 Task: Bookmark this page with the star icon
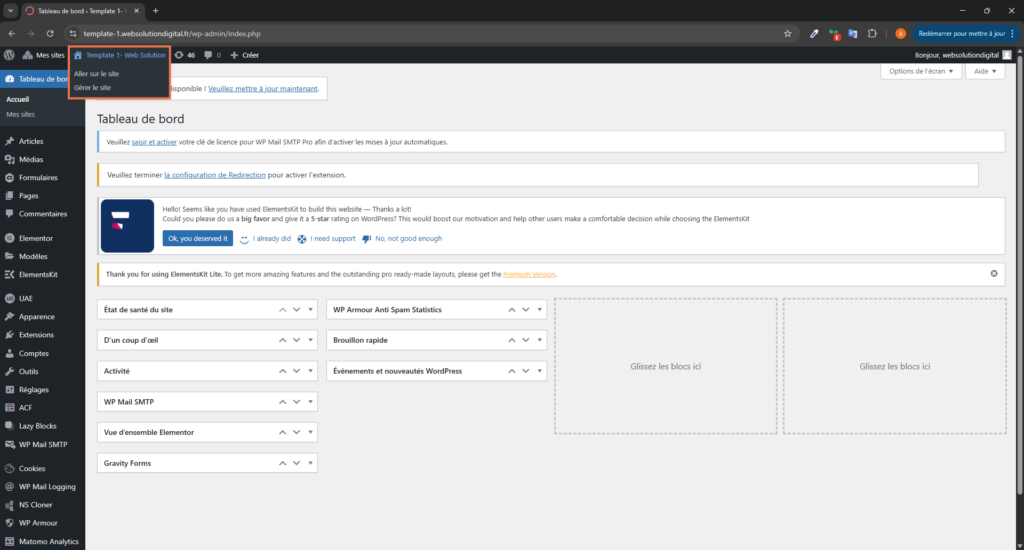788,33
